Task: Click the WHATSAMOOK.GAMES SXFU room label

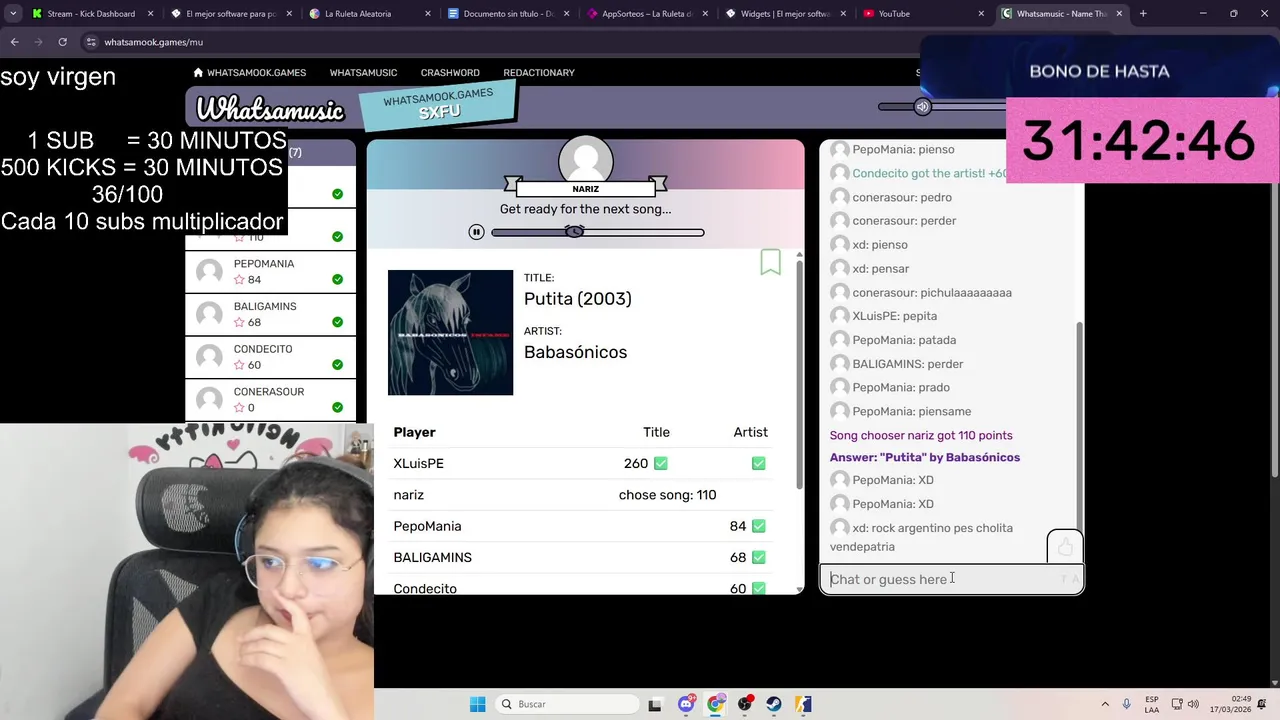Action: coord(439,104)
